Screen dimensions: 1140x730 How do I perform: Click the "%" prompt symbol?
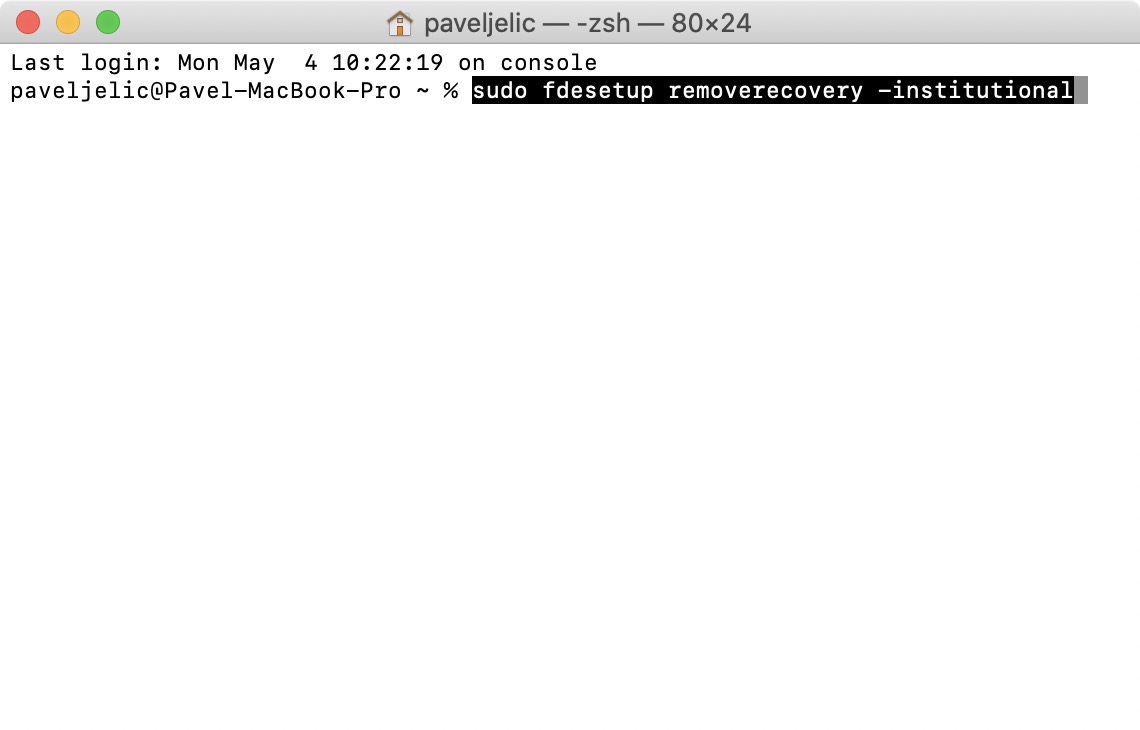click(451, 90)
